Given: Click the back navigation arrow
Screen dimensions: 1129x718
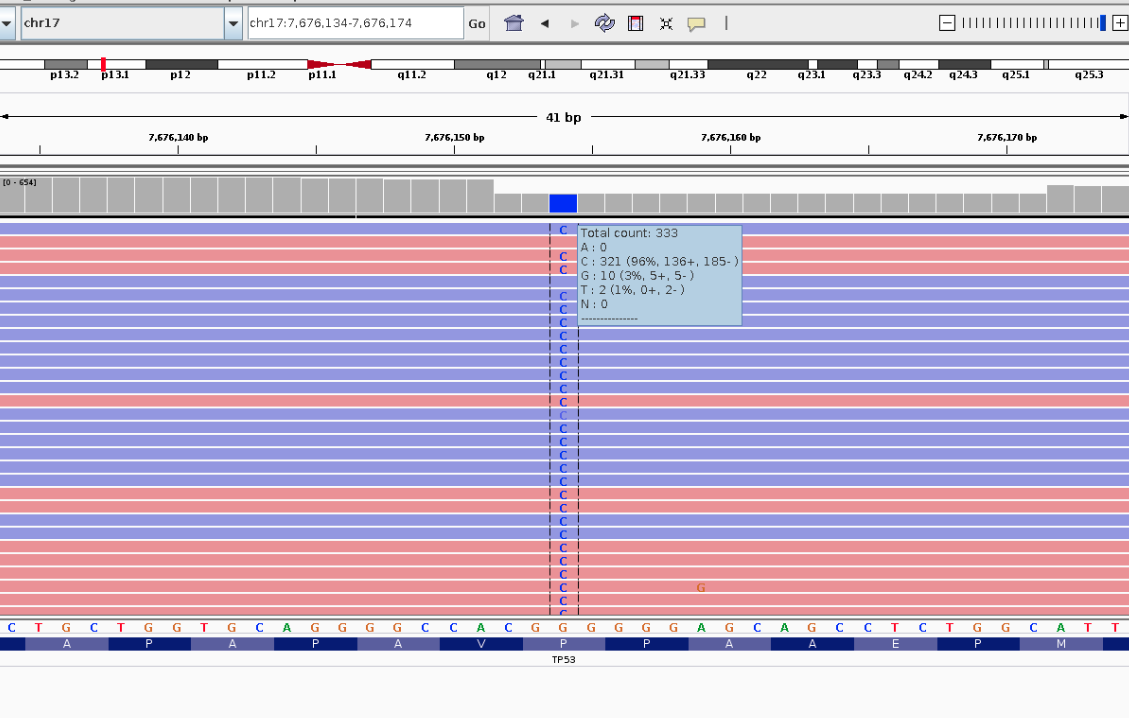Looking at the screenshot, I should (x=543, y=23).
